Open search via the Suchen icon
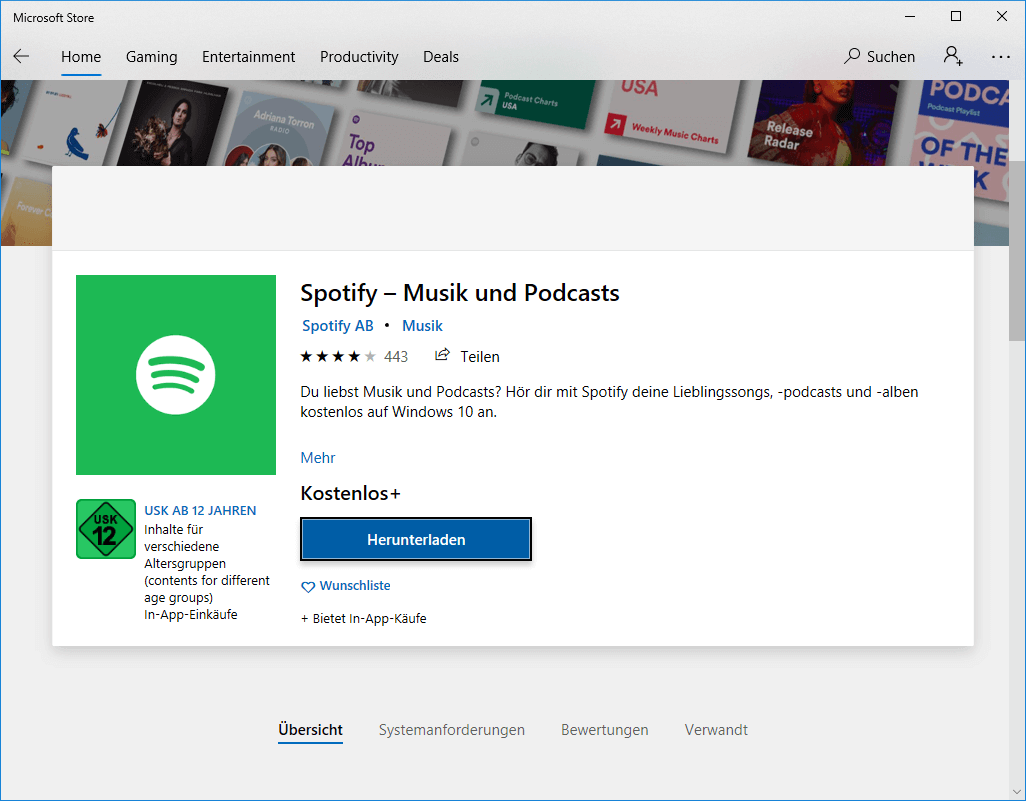1026x801 pixels. coord(879,56)
